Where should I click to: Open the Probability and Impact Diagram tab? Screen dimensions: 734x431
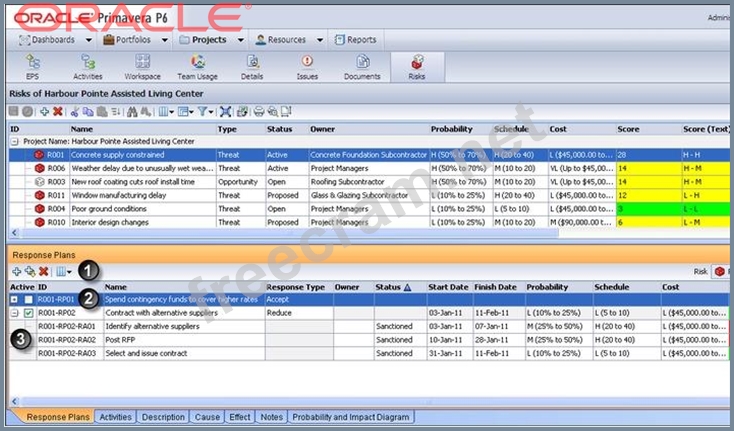(351, 416)
